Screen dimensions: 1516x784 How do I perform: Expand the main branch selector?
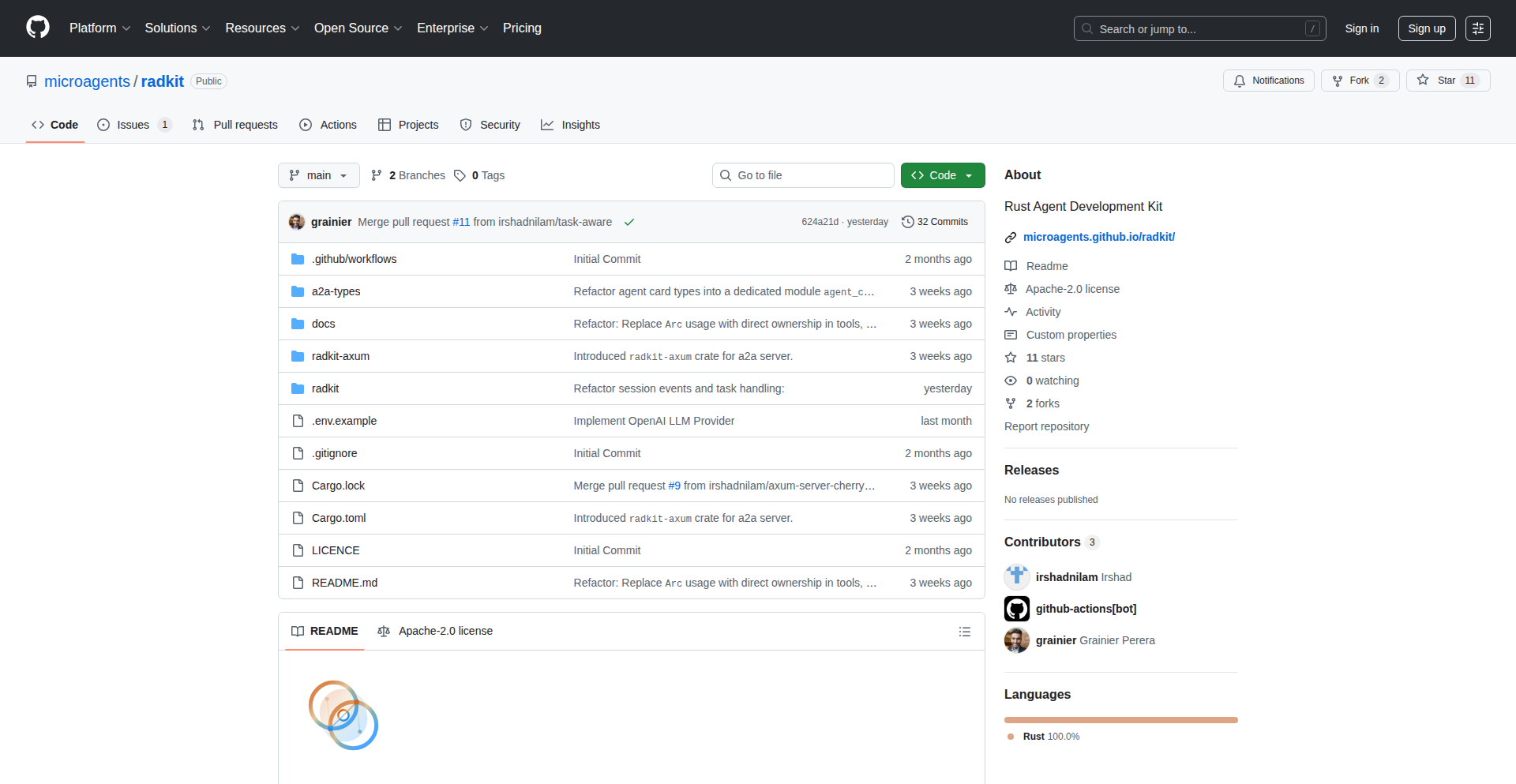(318, 175)
